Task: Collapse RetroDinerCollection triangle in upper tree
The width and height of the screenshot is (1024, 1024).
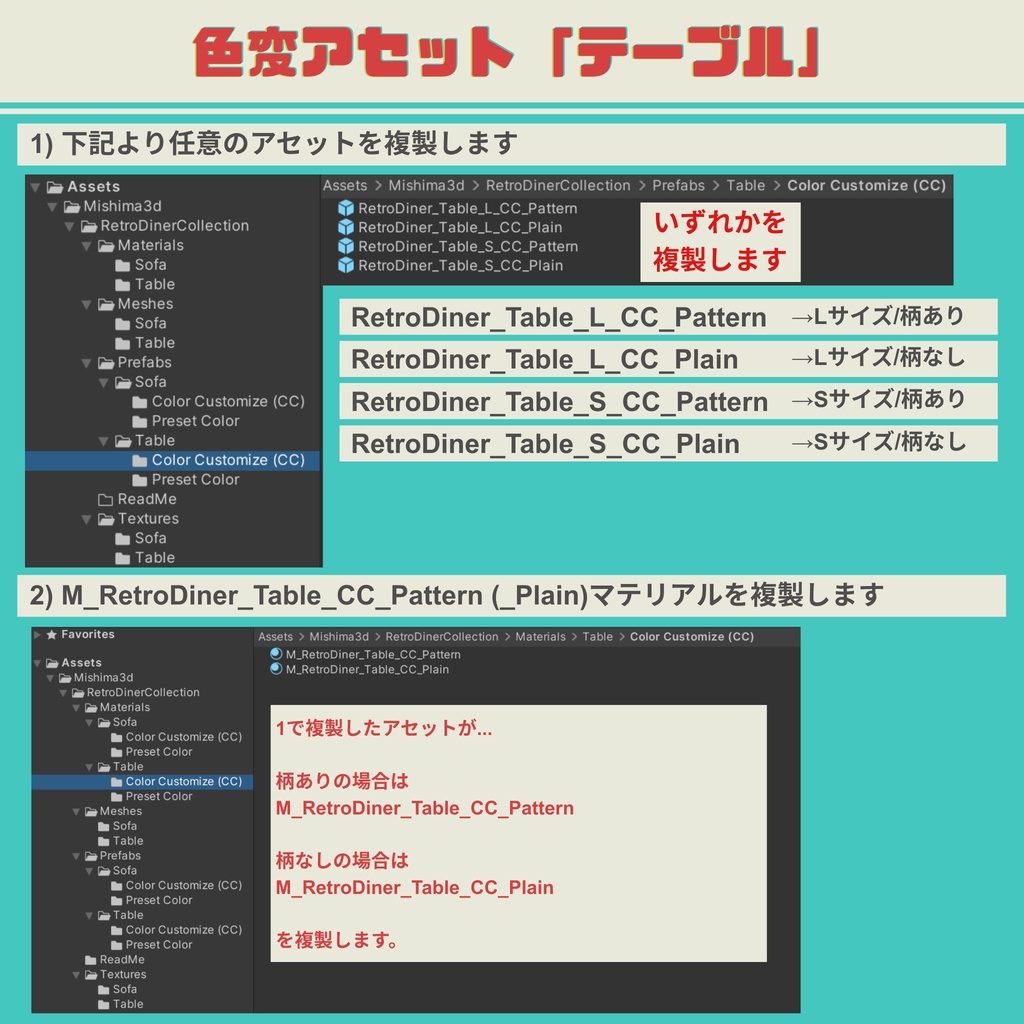Action: [x=69, y=227]
